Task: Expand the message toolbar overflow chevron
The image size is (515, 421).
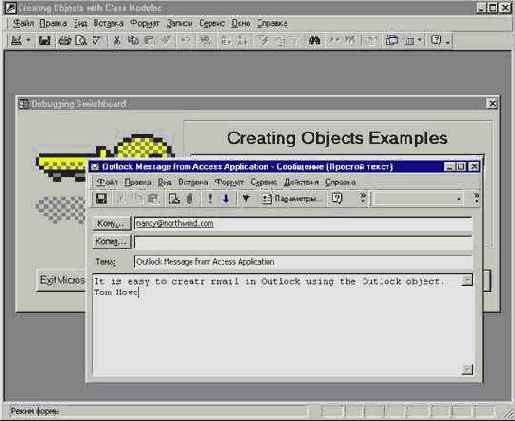Action: [x=476, y=199]
